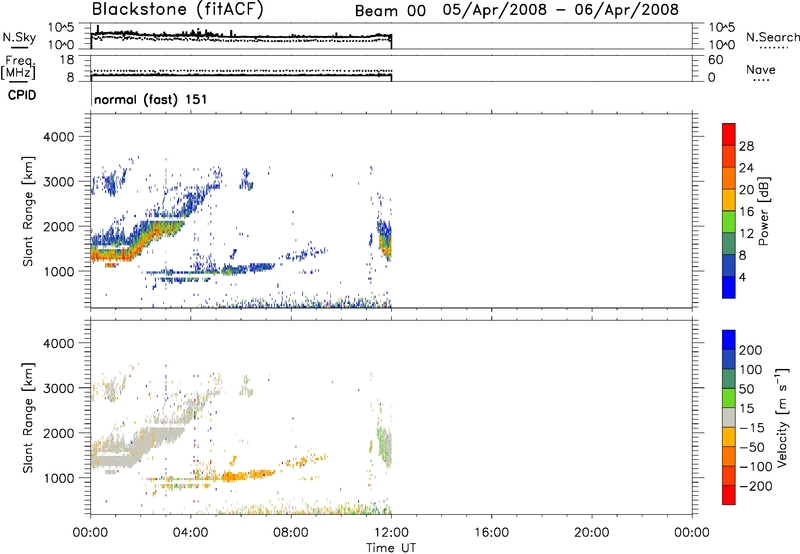Click the N.Sky noise trace in top panel
The width and height of the screenshot is (800, 554).
[x=241, y=36]
